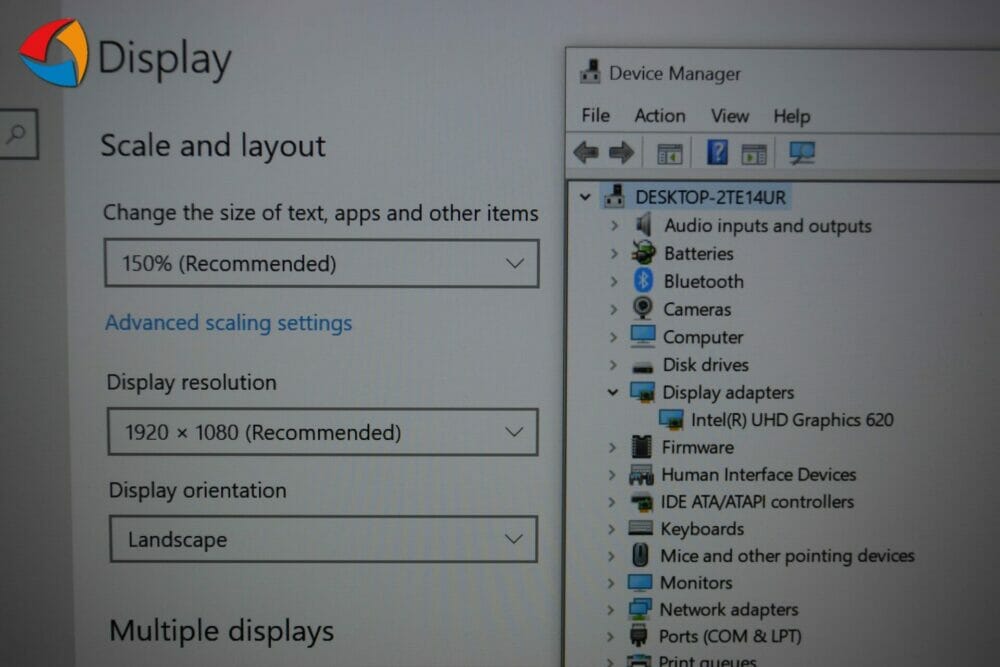Expand the Disk drives node chevron
The height and width of the screenshot is (667, 1000).
tap(613, 365)
